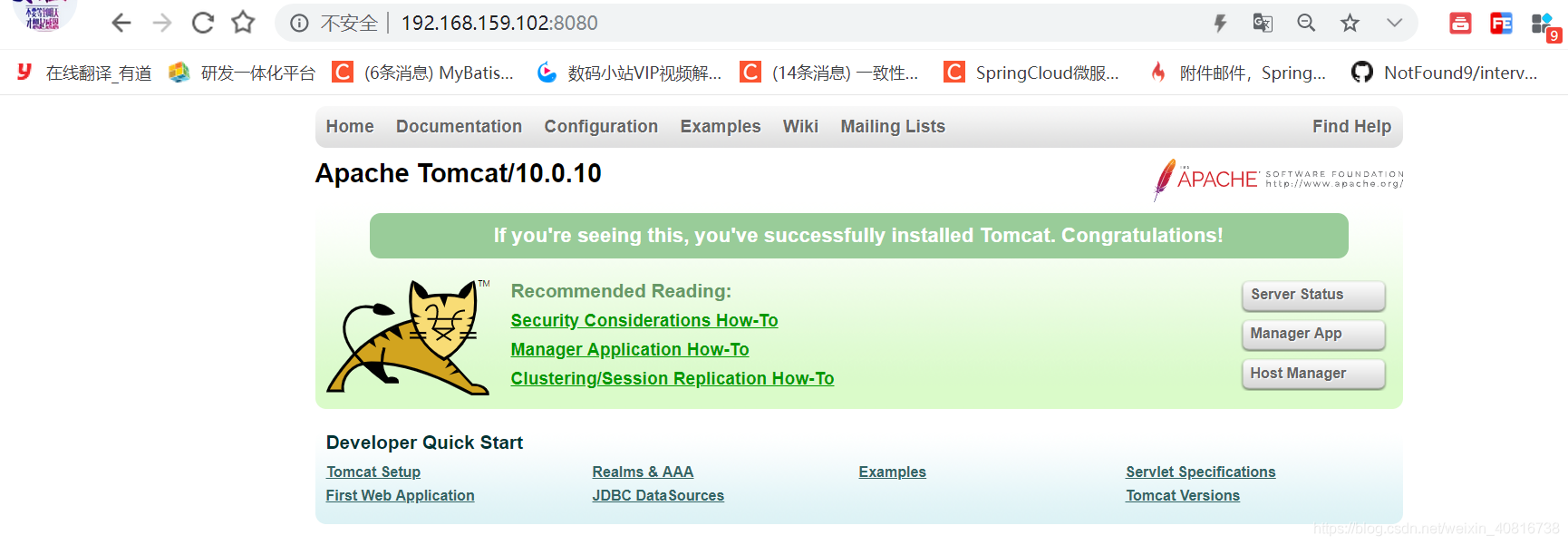Viewport: 1568px width, 545px height.
Task: Click the green successfully installed Tomcat banner
Action: point(858,236)
